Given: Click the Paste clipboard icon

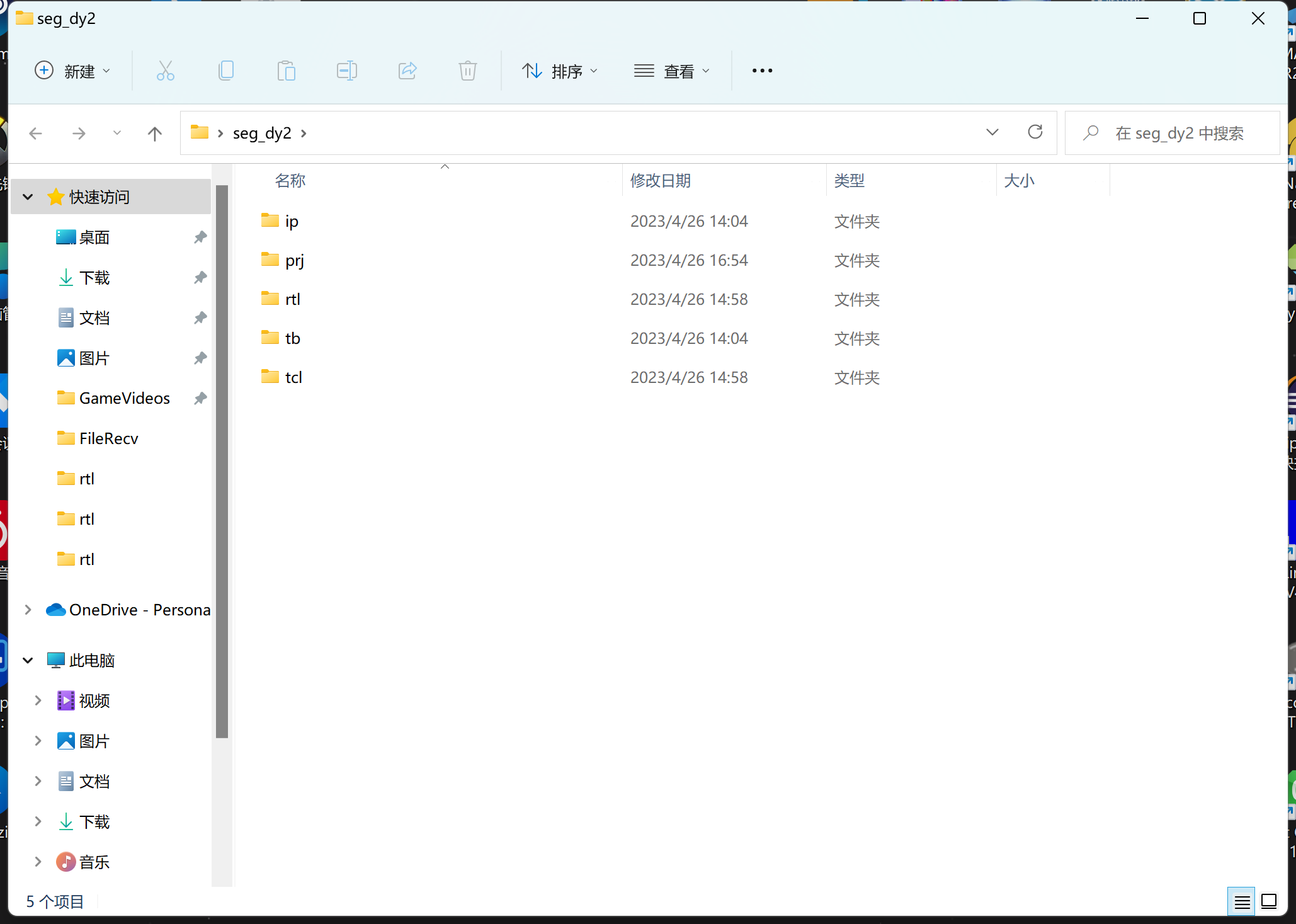Looking at the screenshot, I should [287, 71].
